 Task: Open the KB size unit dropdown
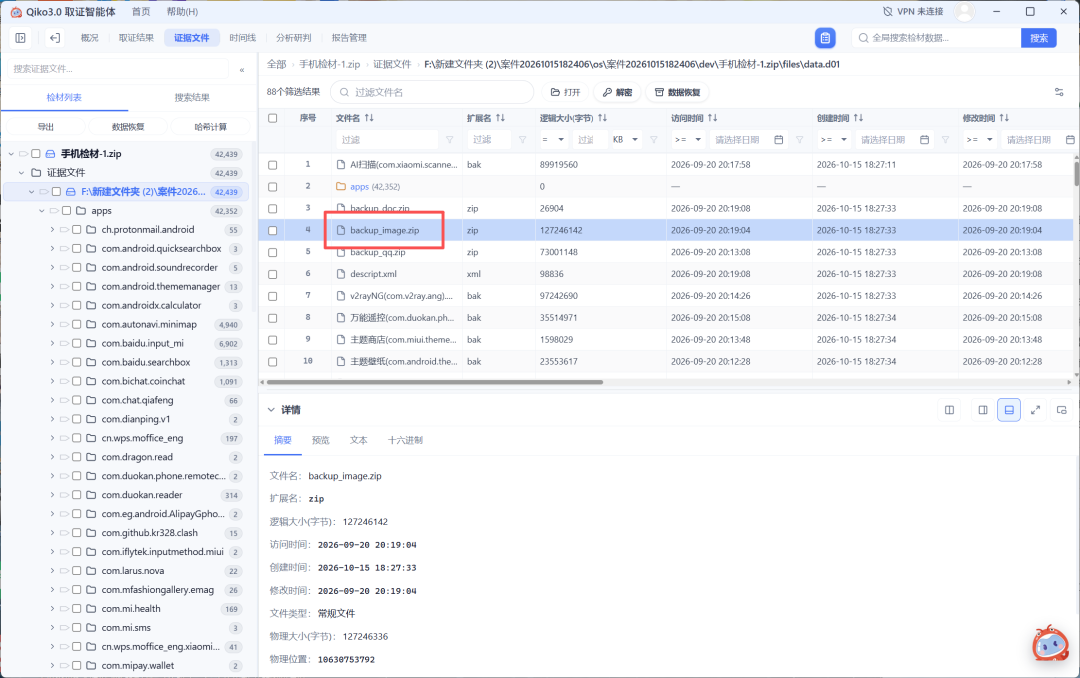625,140
